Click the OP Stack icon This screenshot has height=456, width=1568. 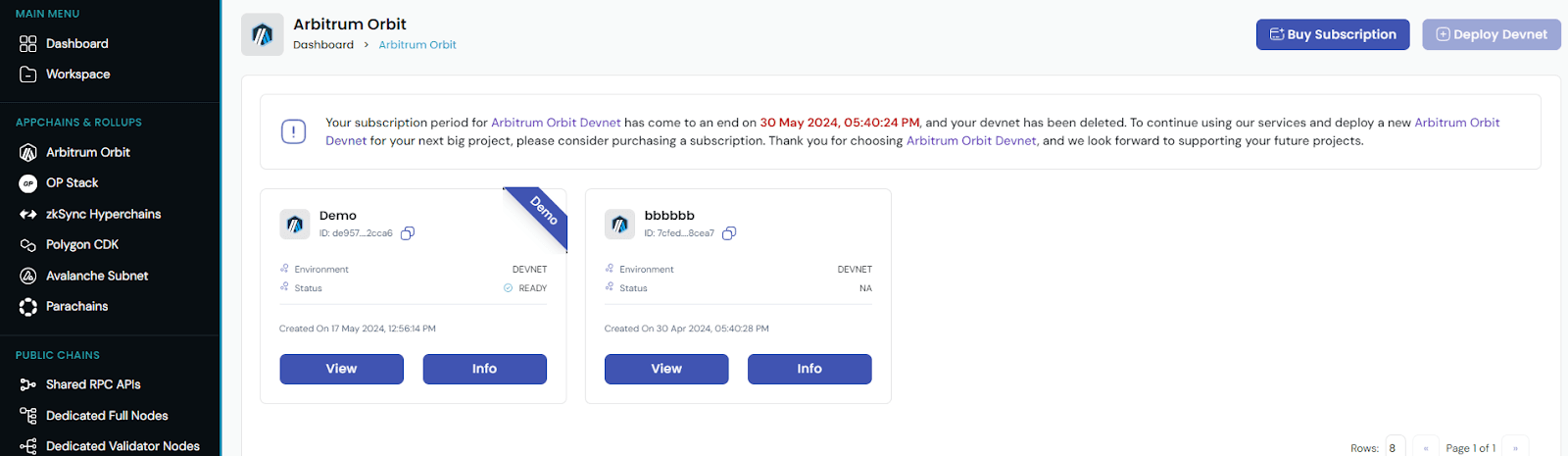pos(28,183)
